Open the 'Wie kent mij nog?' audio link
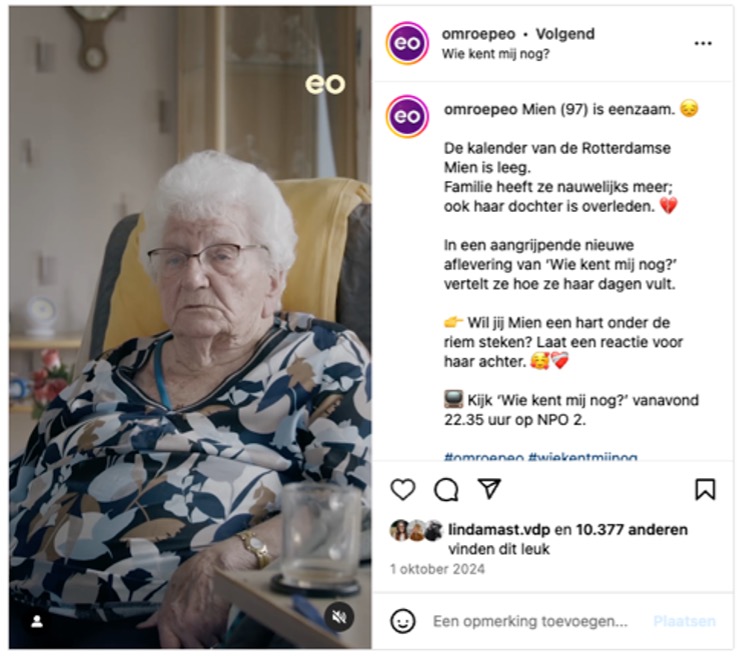Screen dimensions: 751x660 click(x=495, y=54)
